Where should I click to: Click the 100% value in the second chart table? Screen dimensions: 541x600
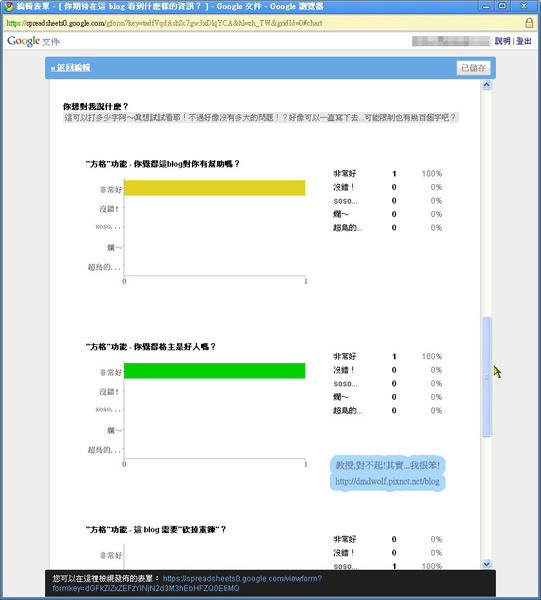[x=432, y=357]
